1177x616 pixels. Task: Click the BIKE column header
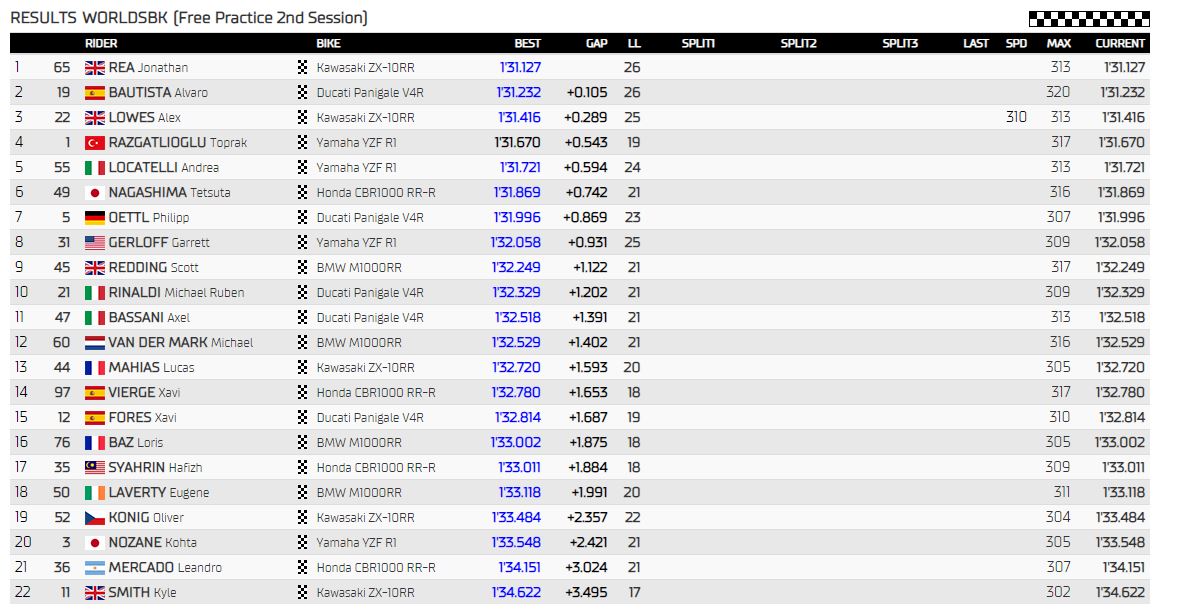tap(328, 44)
